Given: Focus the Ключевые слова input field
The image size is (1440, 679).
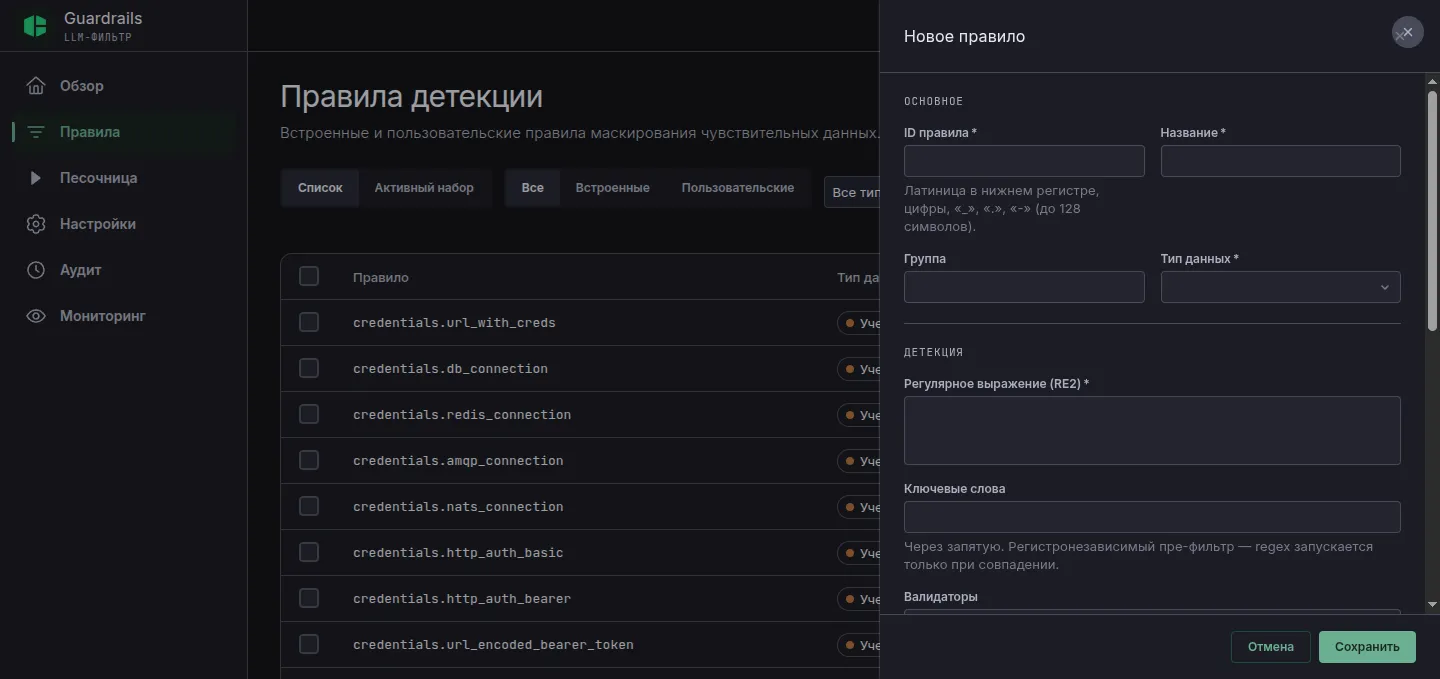Looking at the screenshot, I should point(1152,517).
